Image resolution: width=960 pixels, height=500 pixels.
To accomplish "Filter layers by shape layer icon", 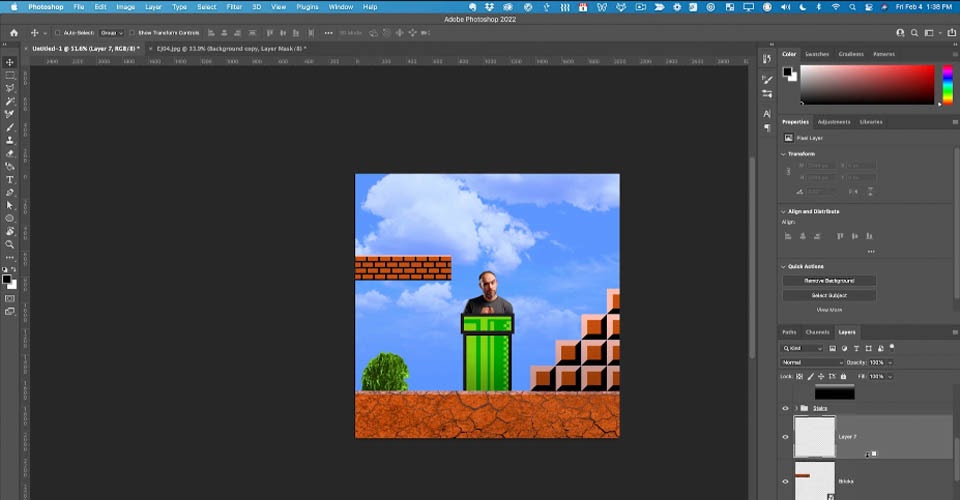I will tap(868, 348).
